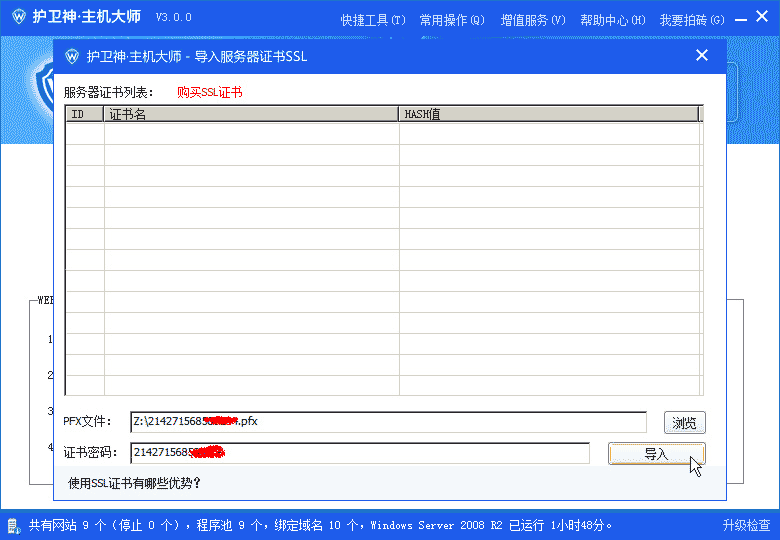Click the shield logo in main title bar
The height and width of the screenshot is (540, 780).
click(x=19, y=16)
